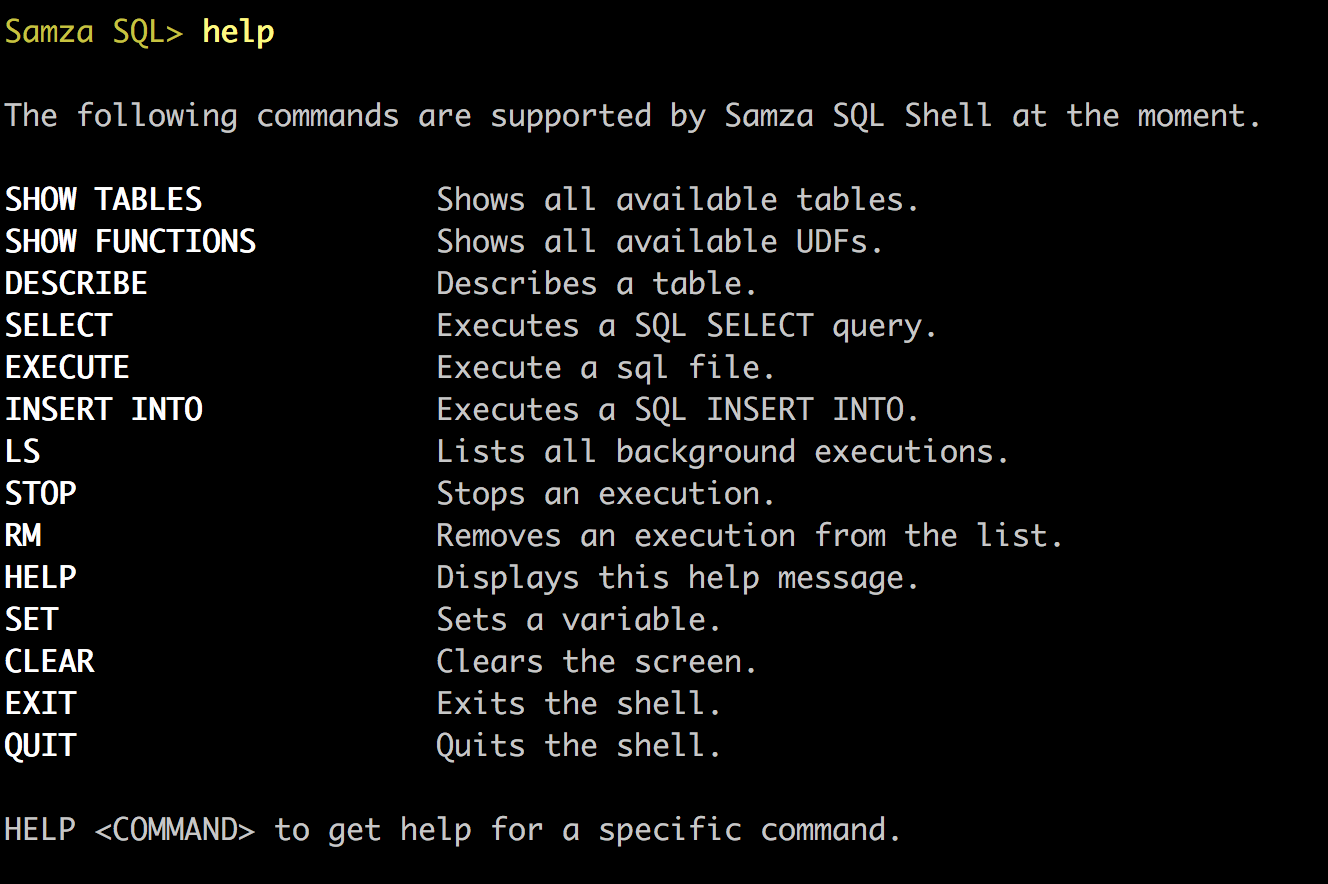Click the SHOW FUNCTIONS command name

[x=130, y=242]
